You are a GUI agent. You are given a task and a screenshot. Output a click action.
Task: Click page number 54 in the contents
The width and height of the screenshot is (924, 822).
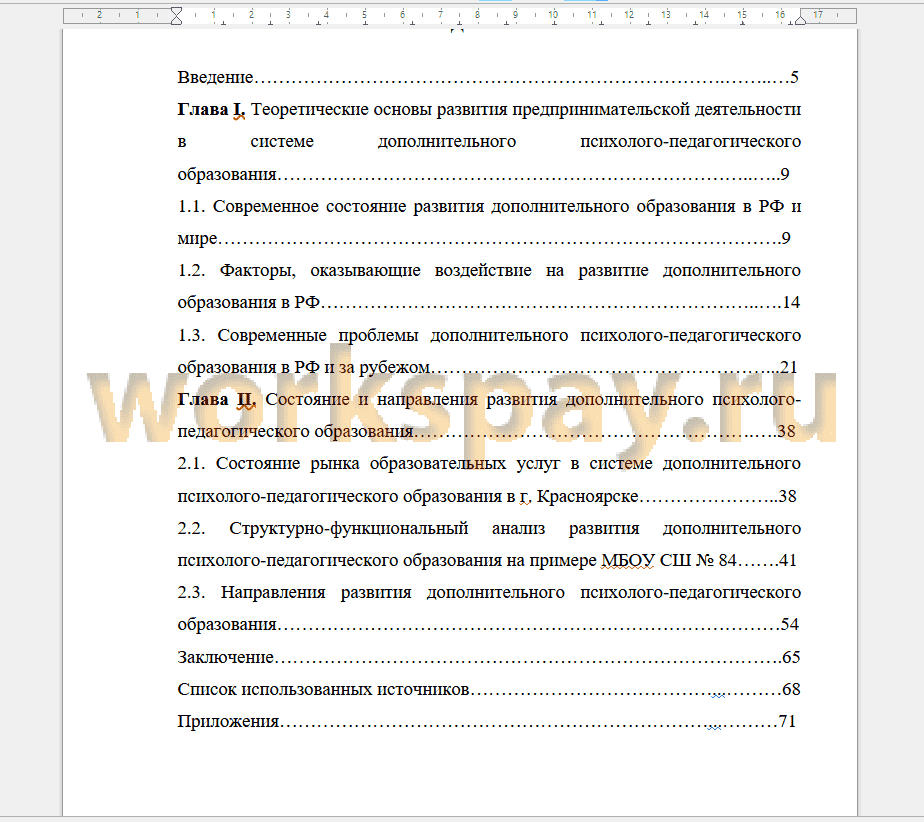tap(790, 625)
